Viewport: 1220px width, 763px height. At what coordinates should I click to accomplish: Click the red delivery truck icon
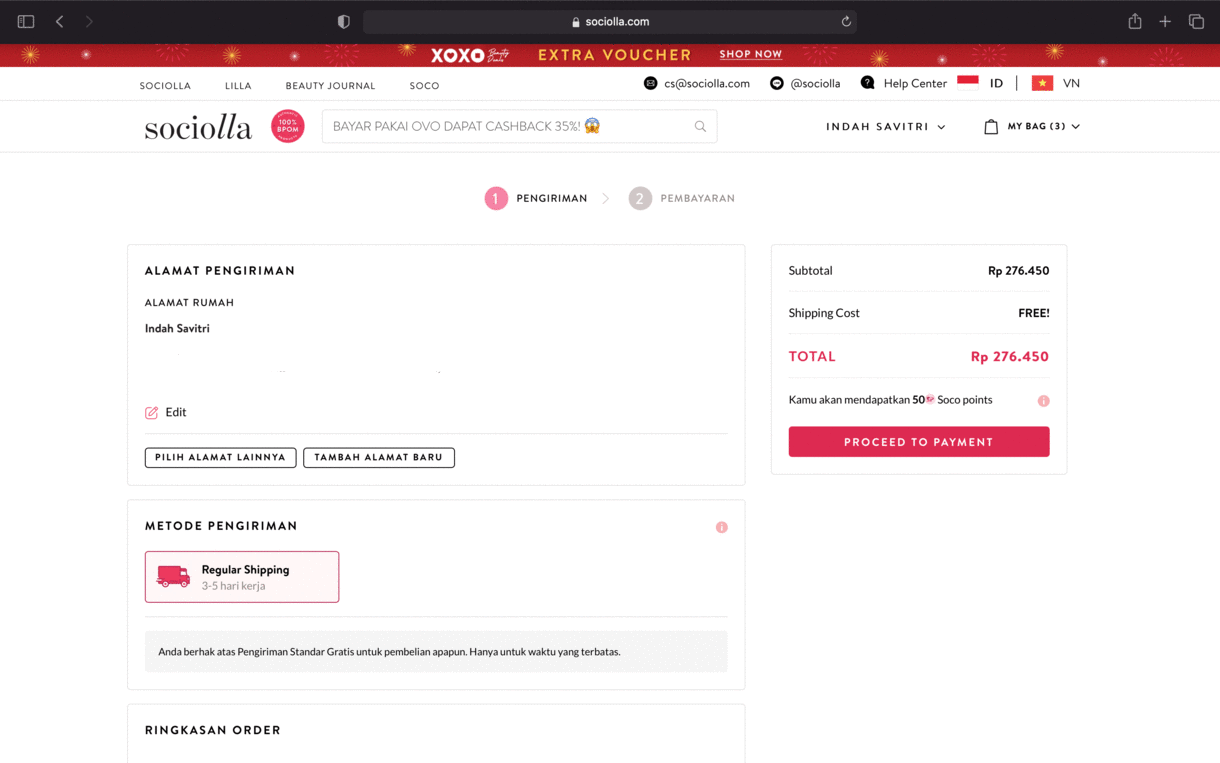click(x=173, y=576)
